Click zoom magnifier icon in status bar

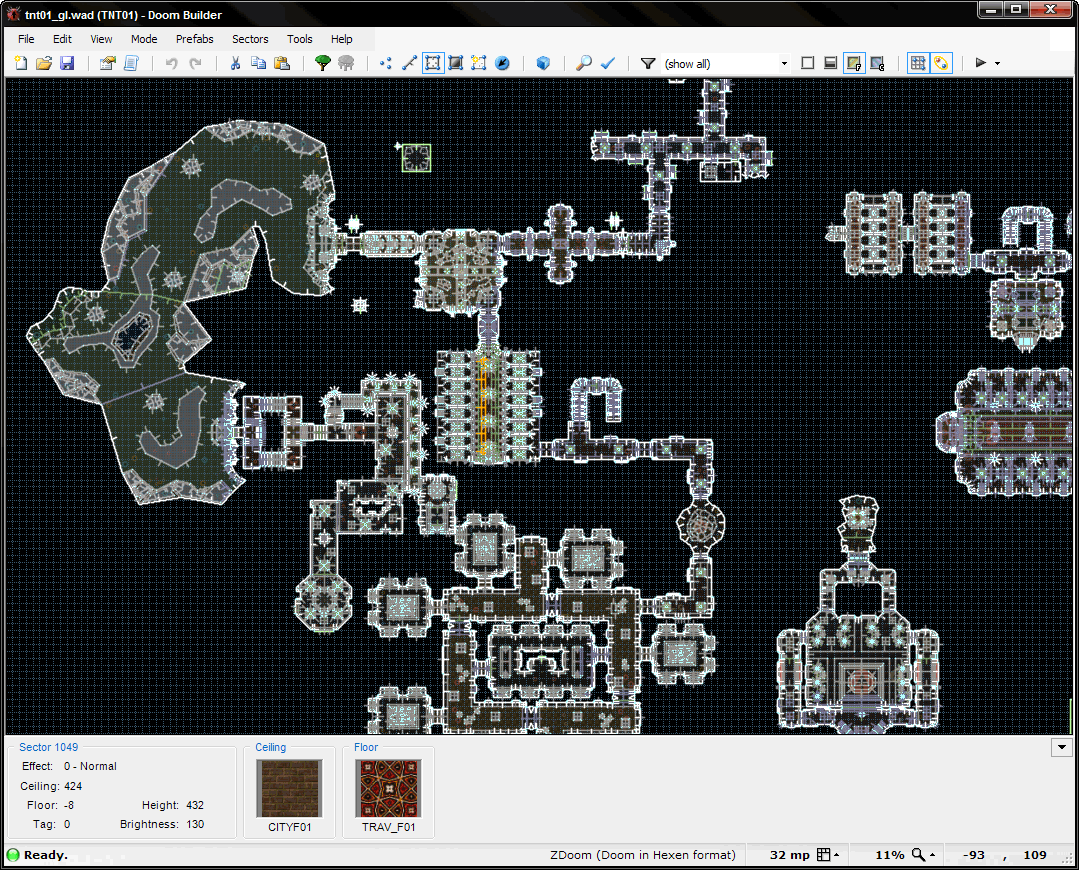(x=919, y=855)
